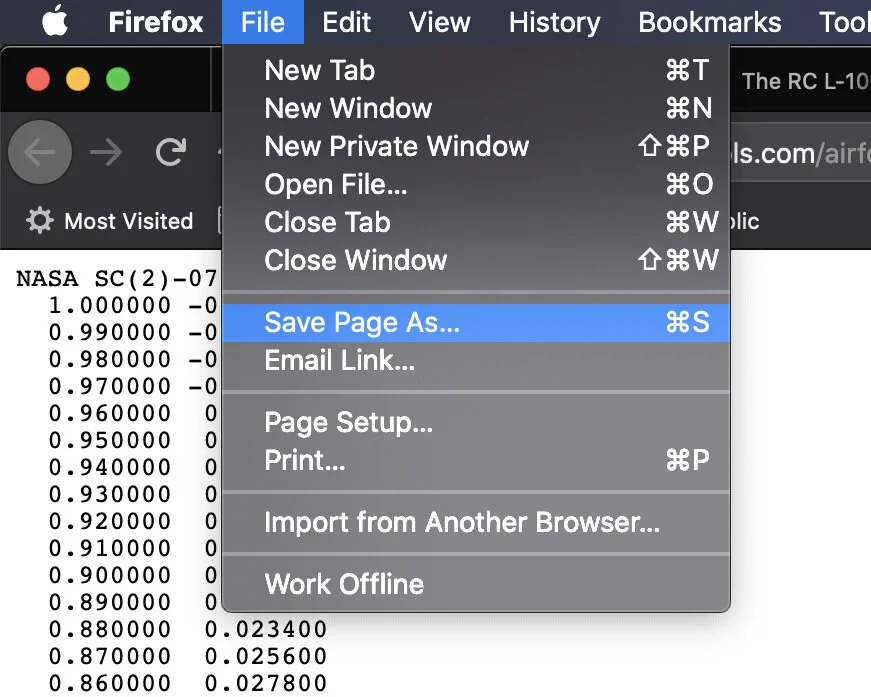
Task: Open Page Setup… from File menu
Action: coord(476,422)
